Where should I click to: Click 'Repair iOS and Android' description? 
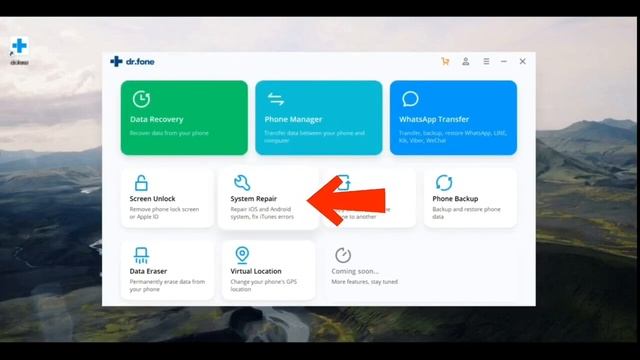262,213
